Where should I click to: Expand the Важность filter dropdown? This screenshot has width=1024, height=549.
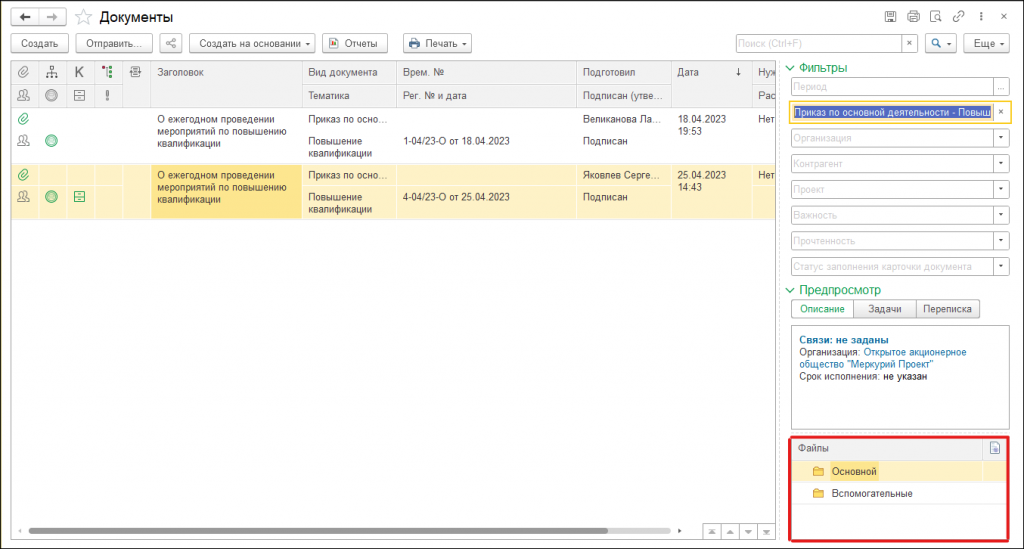[1000, 215]
